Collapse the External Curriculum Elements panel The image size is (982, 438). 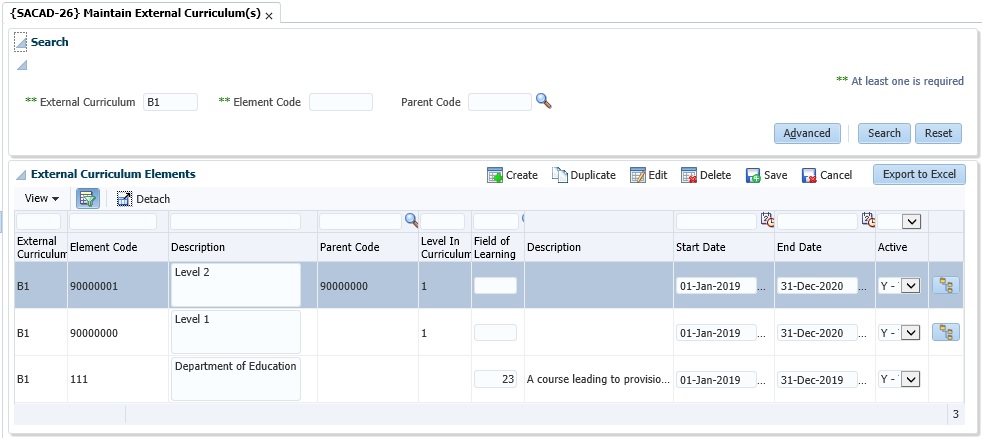(x=21, y=175)
